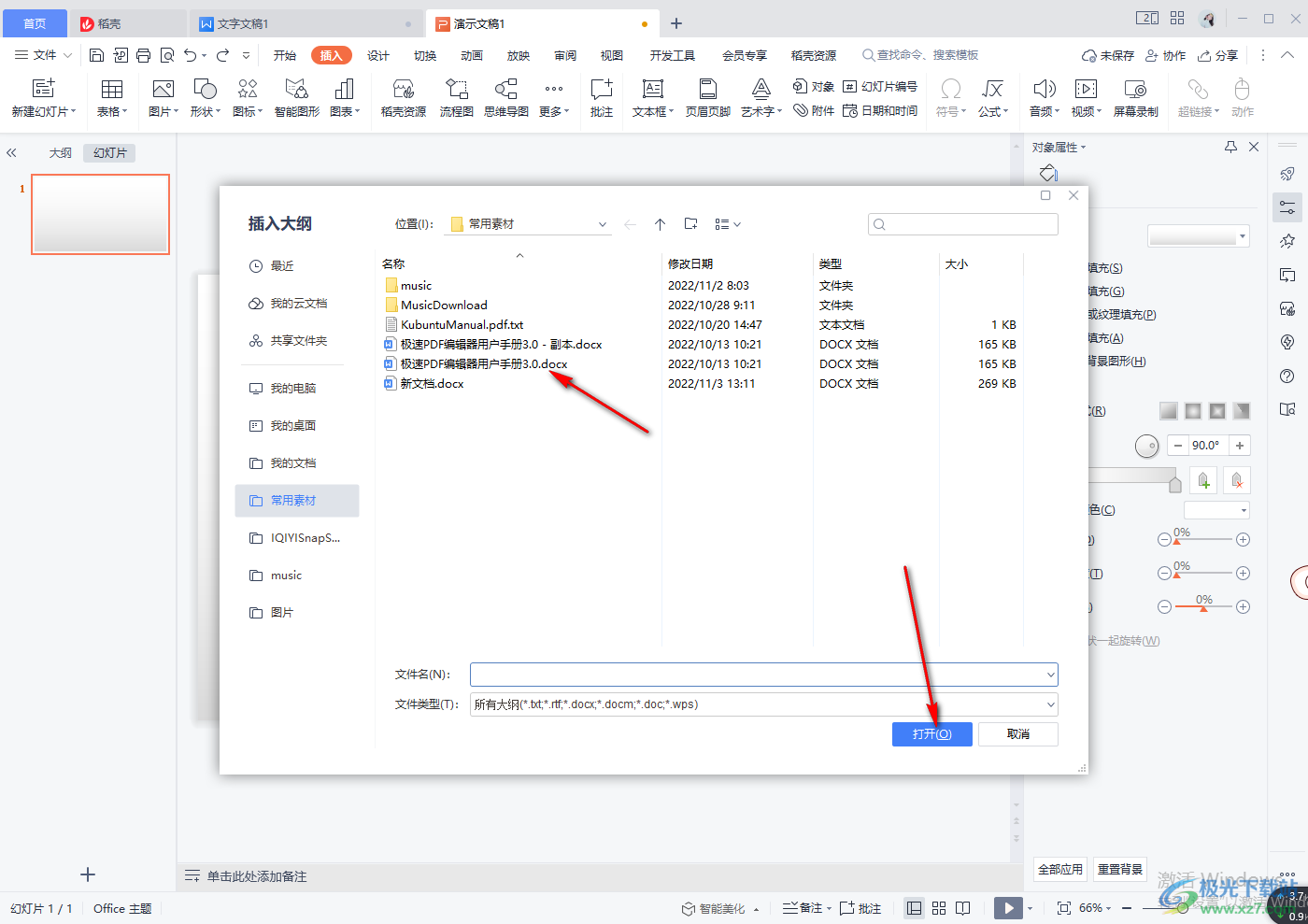Click the 分享 share button

tap(1217, 55)
